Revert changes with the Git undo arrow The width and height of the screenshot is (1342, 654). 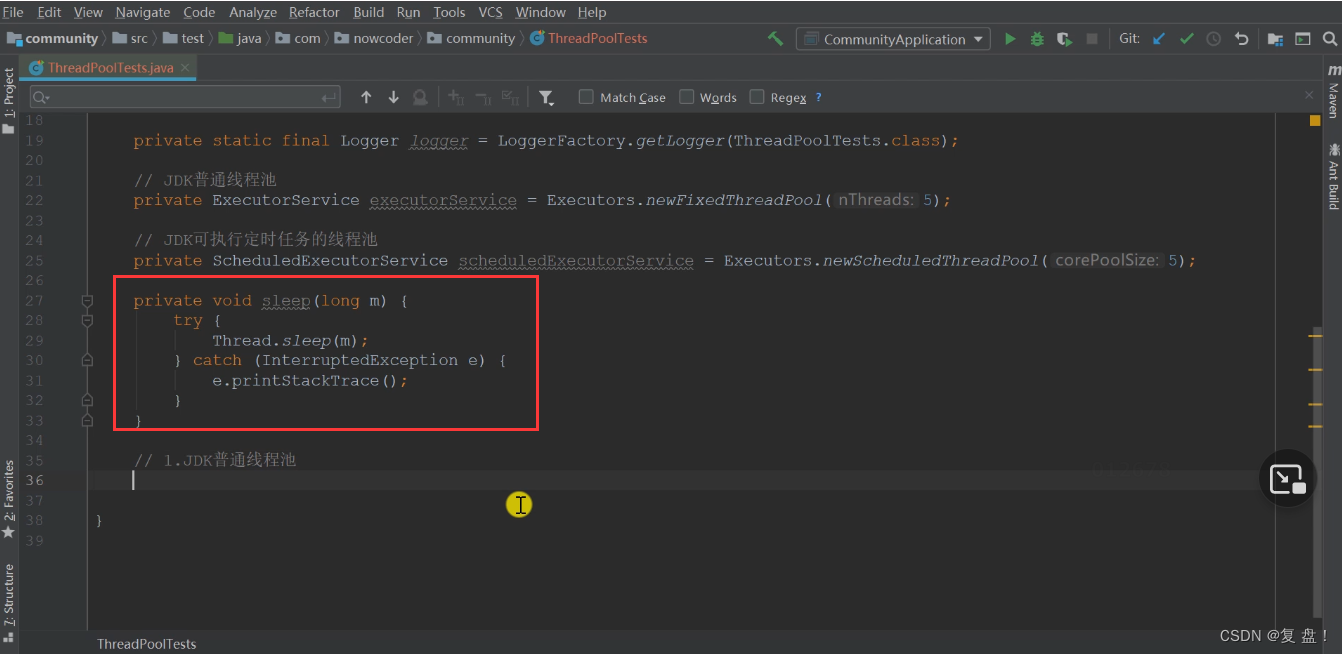click(x=1241, y=39)
